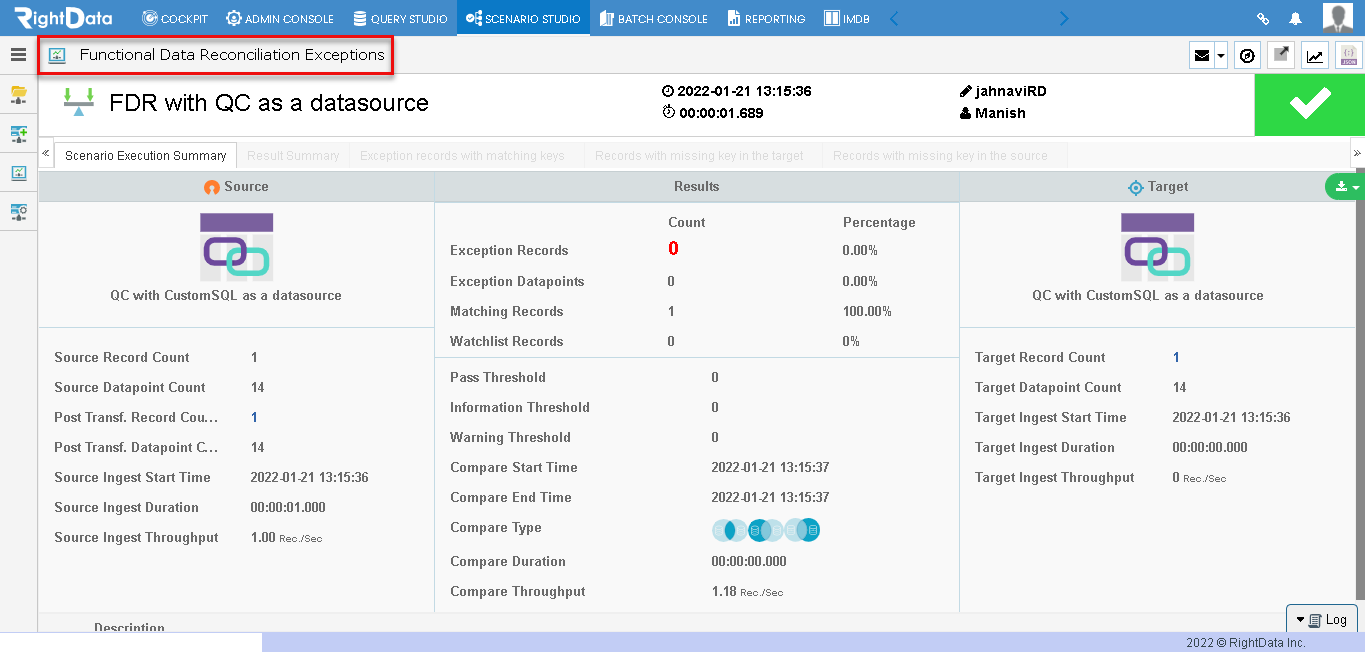The width and height of the screenshot is (1365, 652).
Task: Open the trend line chart icon
Action: [1315, 56]
